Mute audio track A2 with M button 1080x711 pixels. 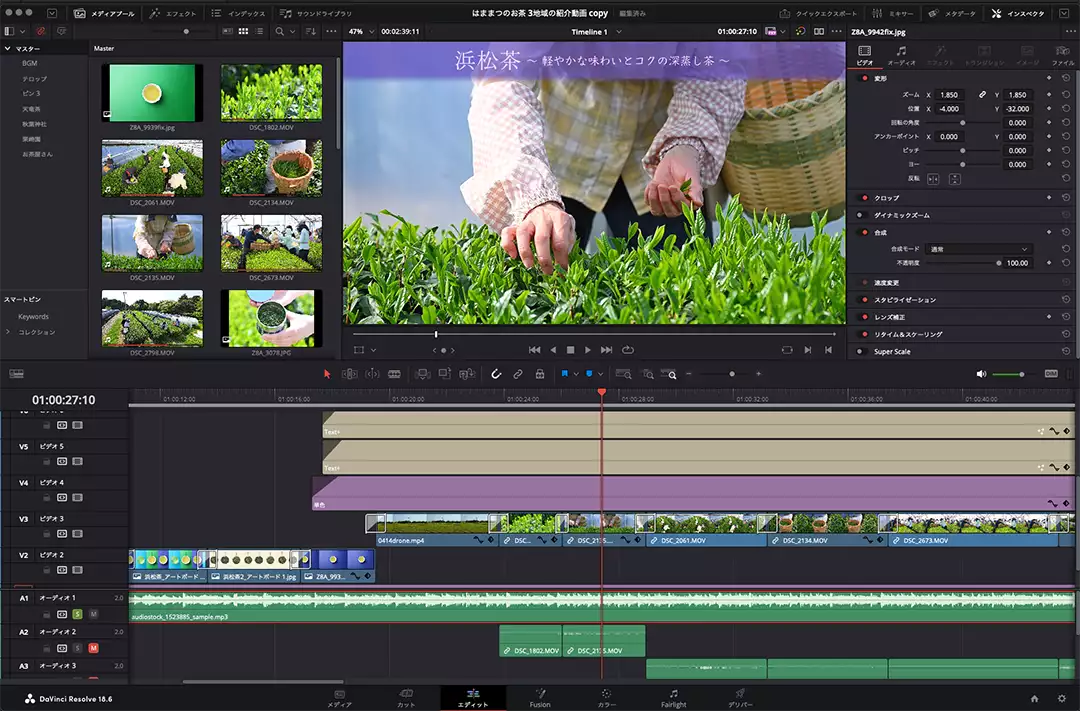point(93,648)
